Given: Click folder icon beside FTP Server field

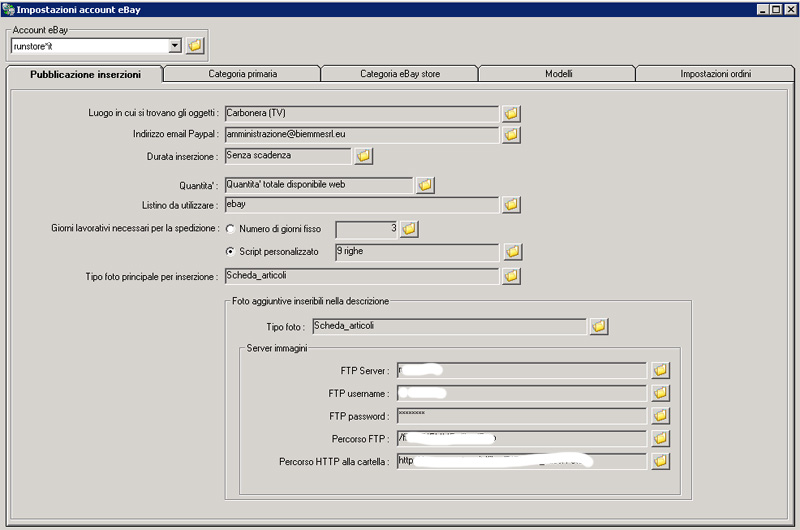Looking at the screenshot, I should (x=660, y=370).
